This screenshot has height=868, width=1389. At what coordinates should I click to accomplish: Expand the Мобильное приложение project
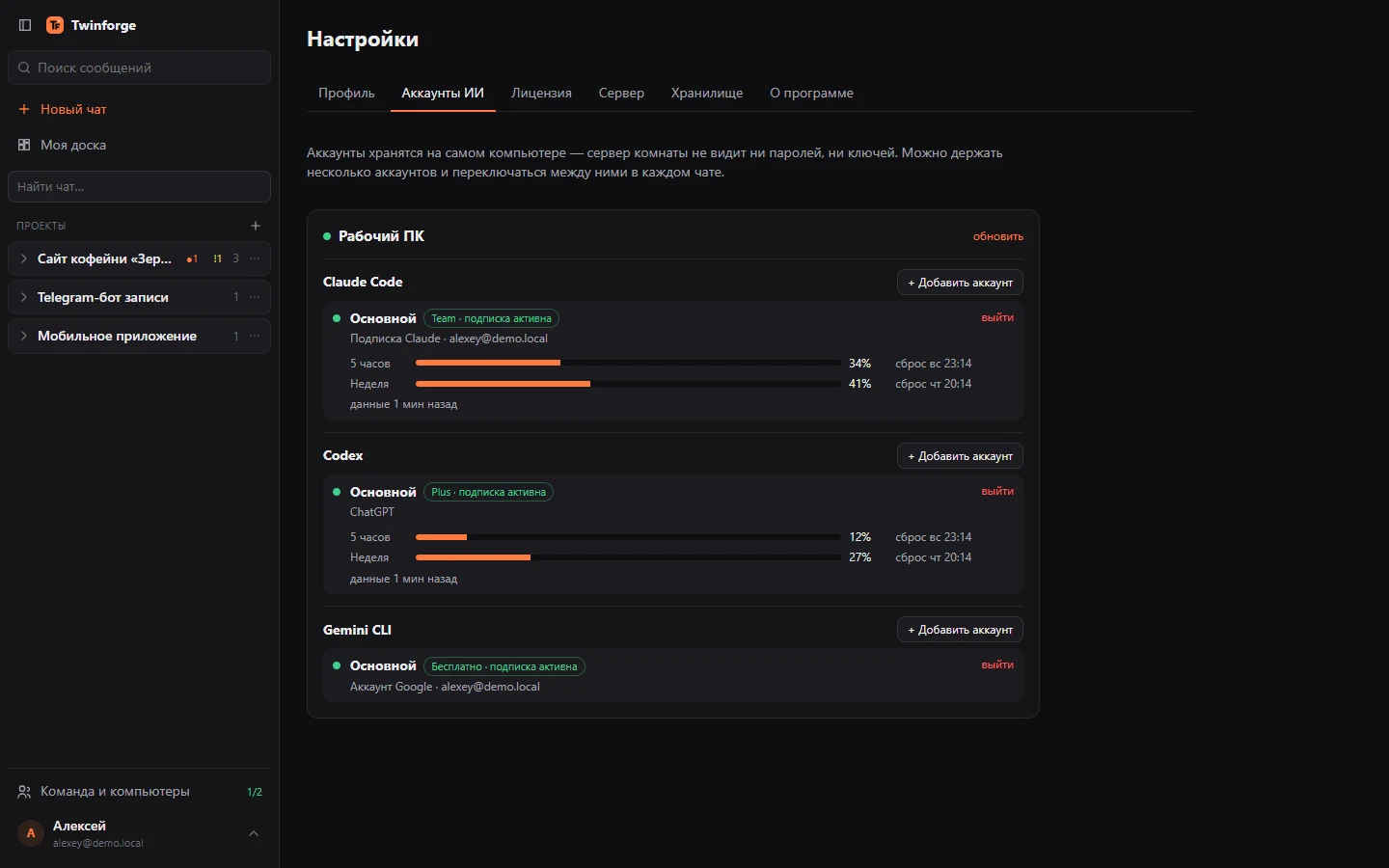click(24, 336)
